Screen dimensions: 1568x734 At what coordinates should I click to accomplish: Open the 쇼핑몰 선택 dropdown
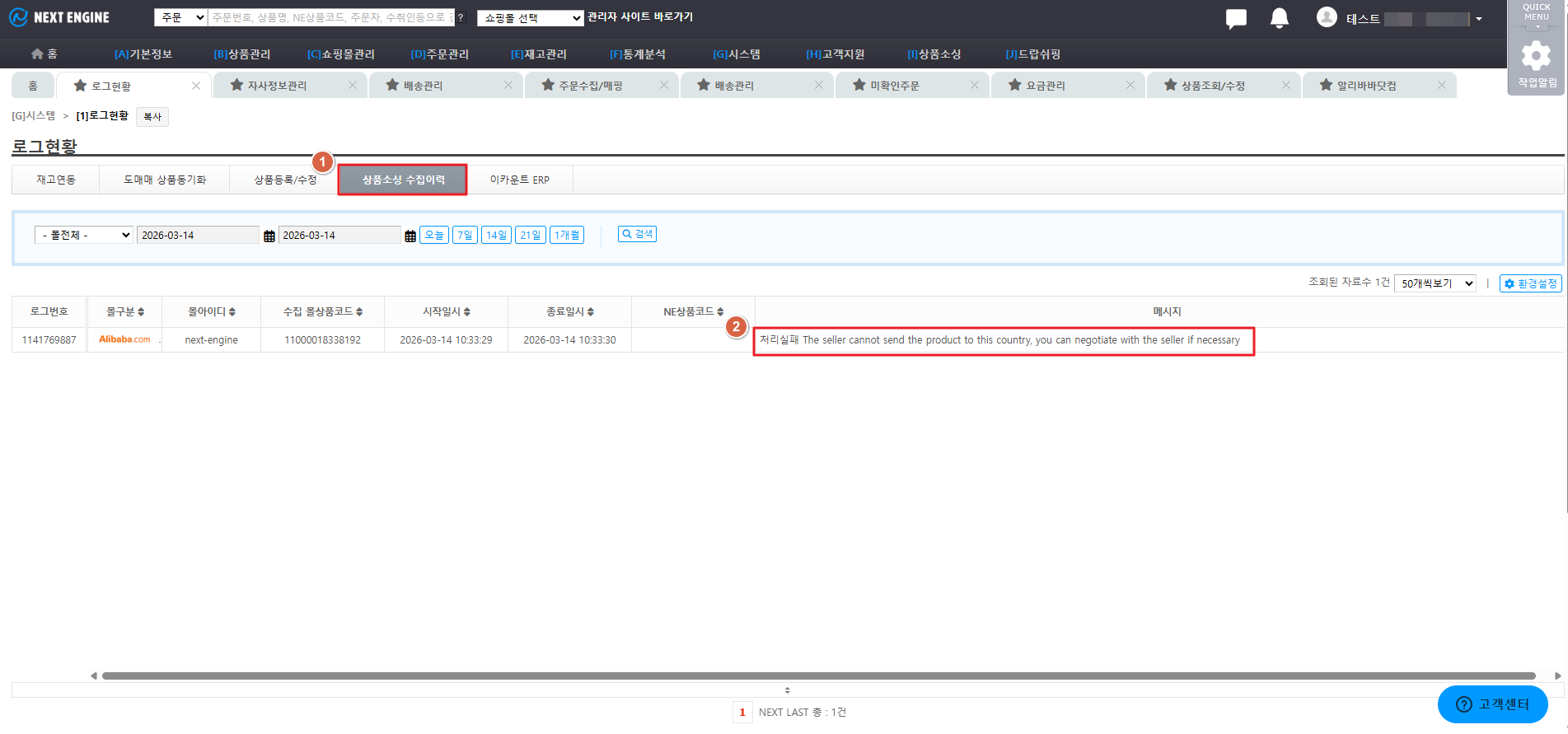tap(530, 18)
